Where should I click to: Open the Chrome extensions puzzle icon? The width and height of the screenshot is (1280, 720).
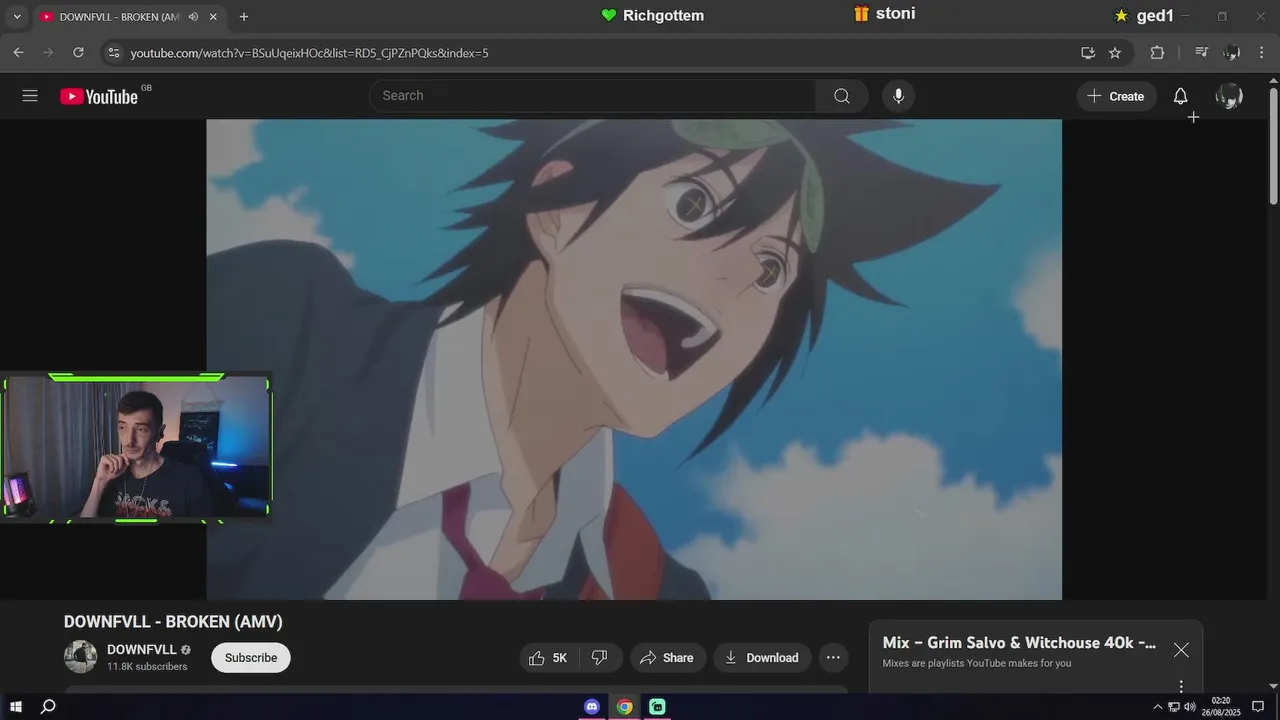point(1157,52)
